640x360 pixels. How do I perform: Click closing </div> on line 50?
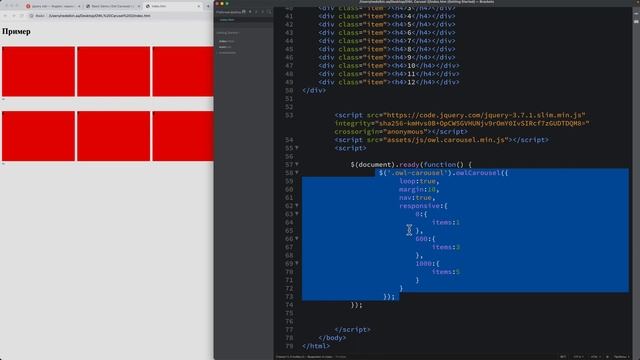tap(314, 90)
